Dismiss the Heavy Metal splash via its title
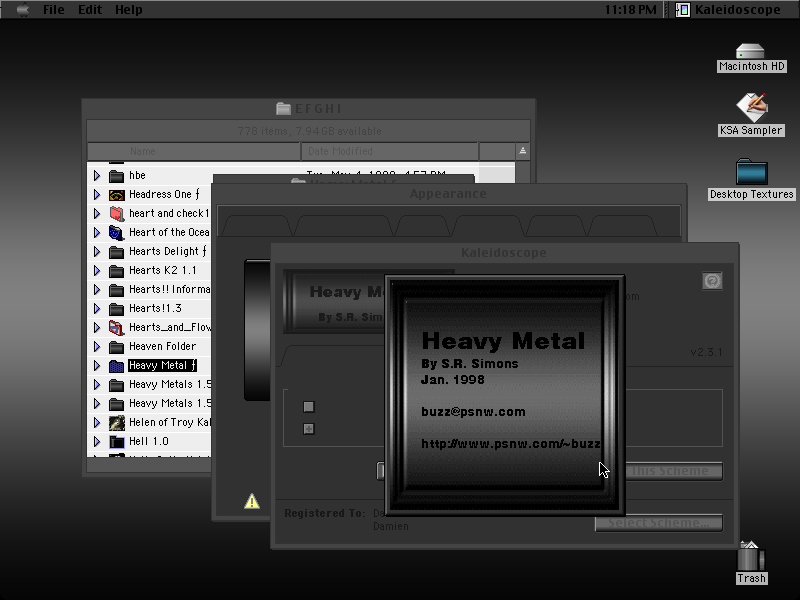 point(503,341)
